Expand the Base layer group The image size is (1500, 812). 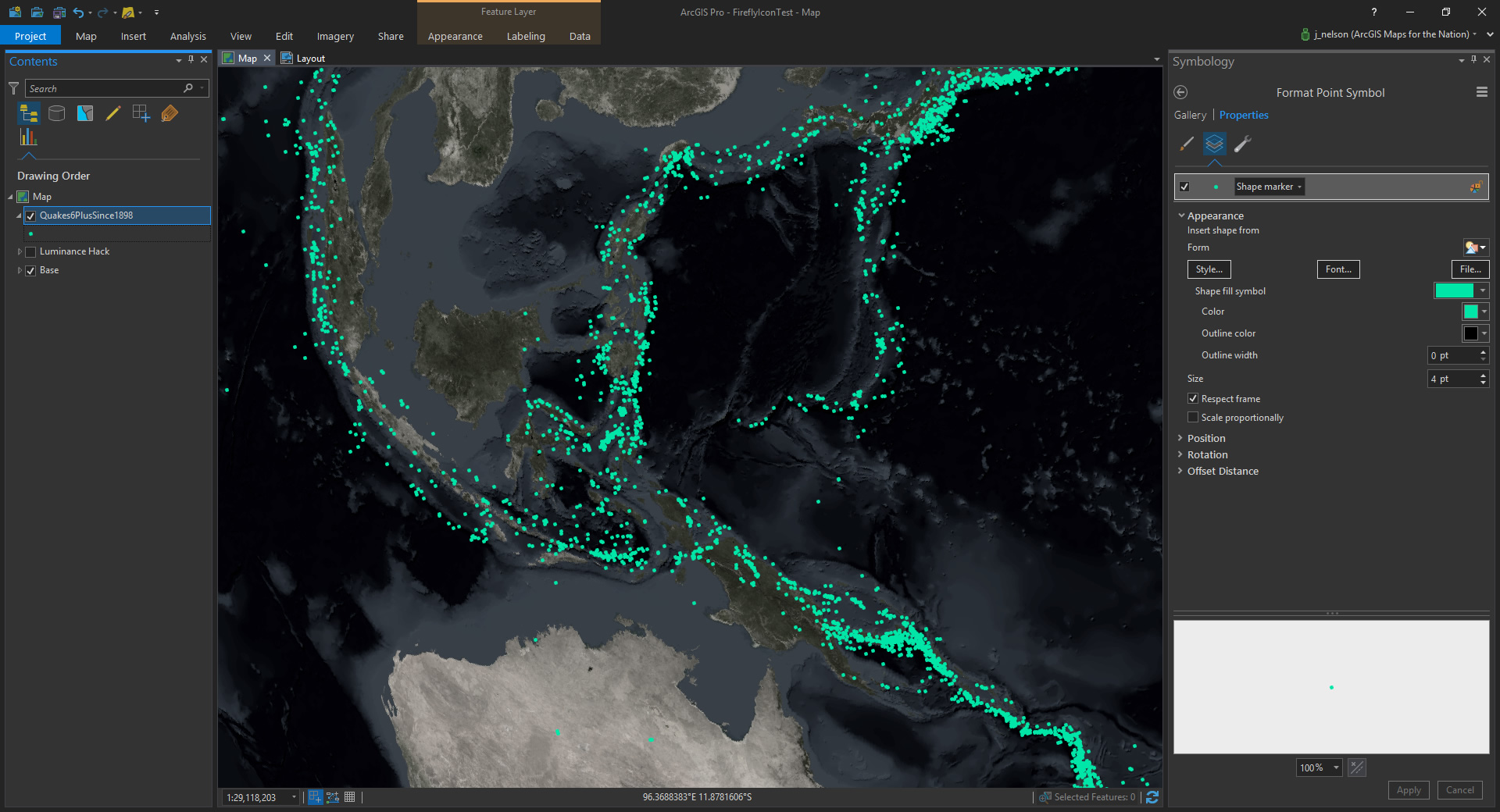tap(20, 270)
